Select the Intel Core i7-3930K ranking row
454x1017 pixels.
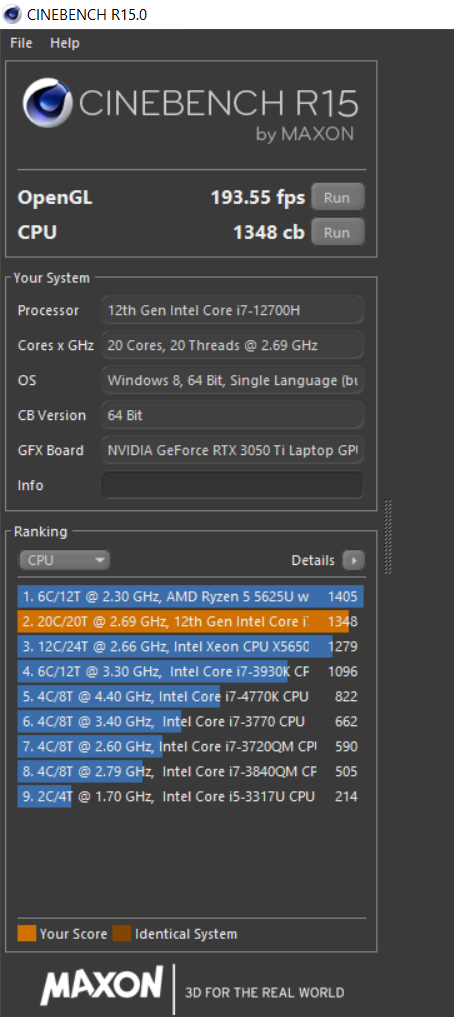tap(191, 671)
